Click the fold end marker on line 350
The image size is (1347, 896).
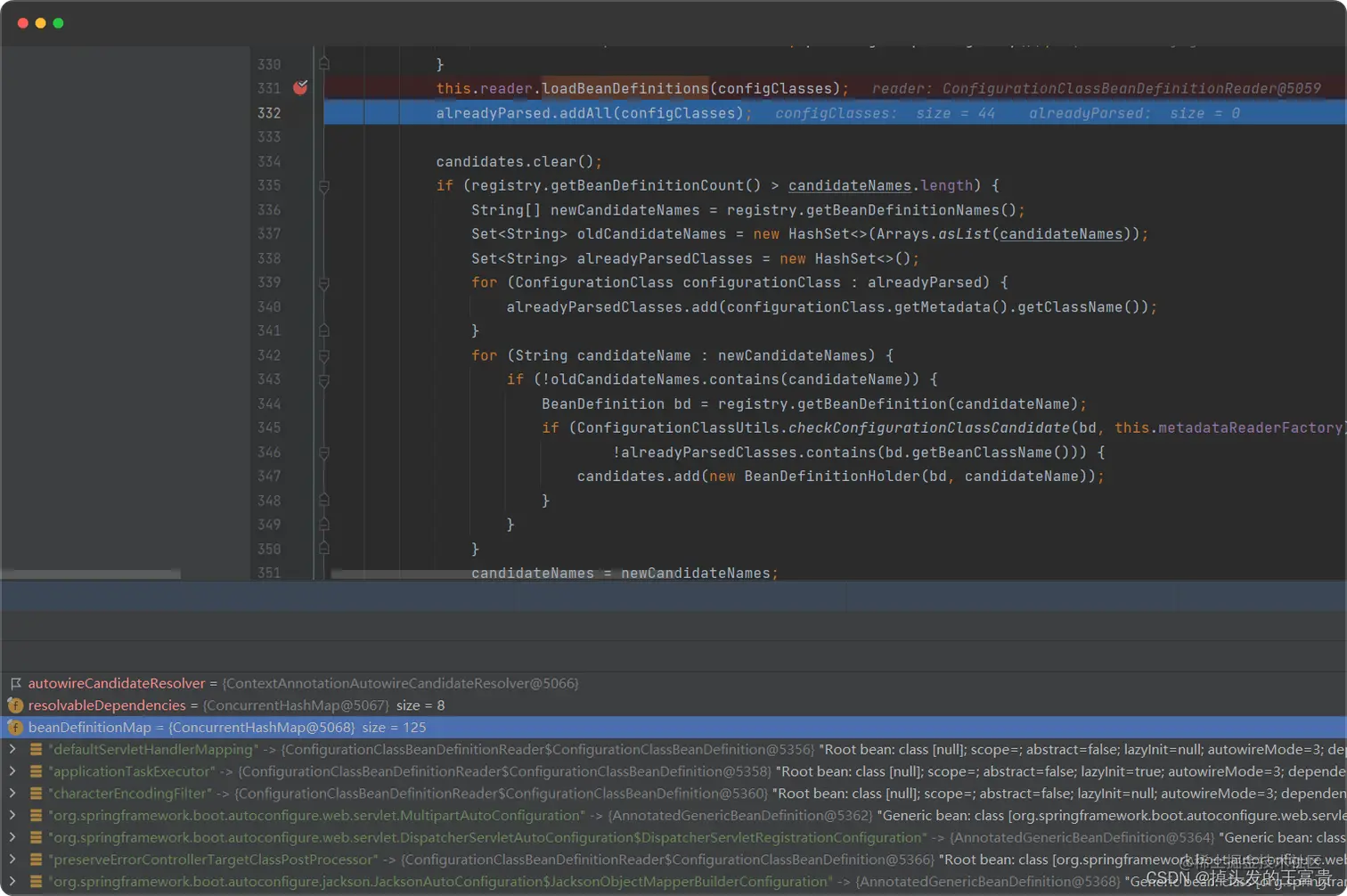coord(324,549)
